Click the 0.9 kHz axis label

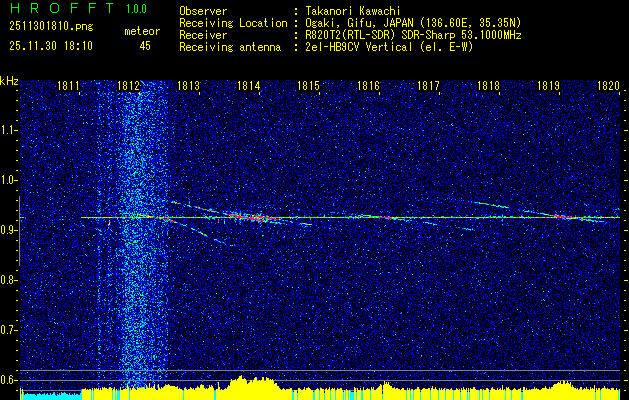point(8,230)
